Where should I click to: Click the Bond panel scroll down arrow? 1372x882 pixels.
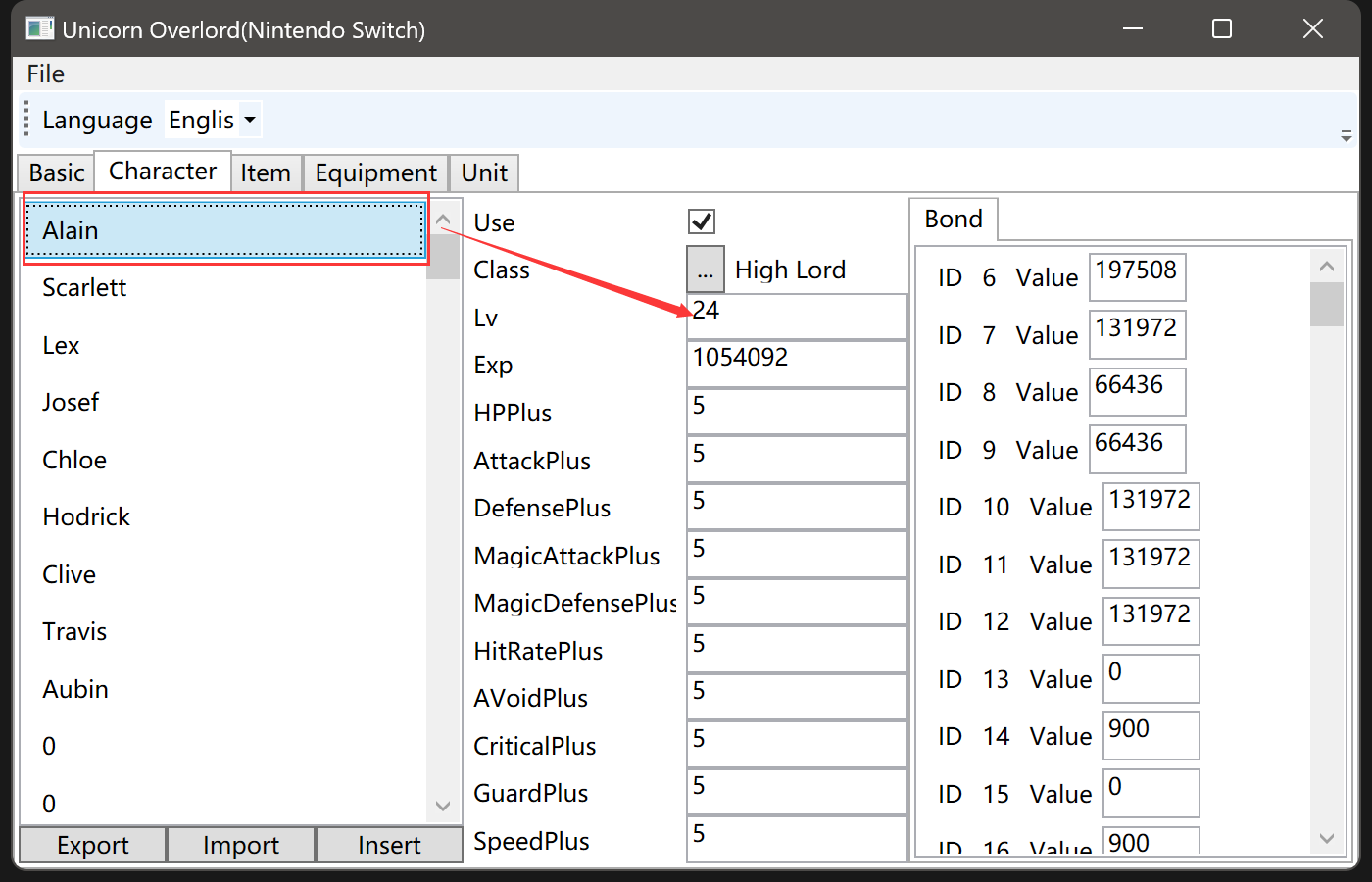tap(1327, 838)
